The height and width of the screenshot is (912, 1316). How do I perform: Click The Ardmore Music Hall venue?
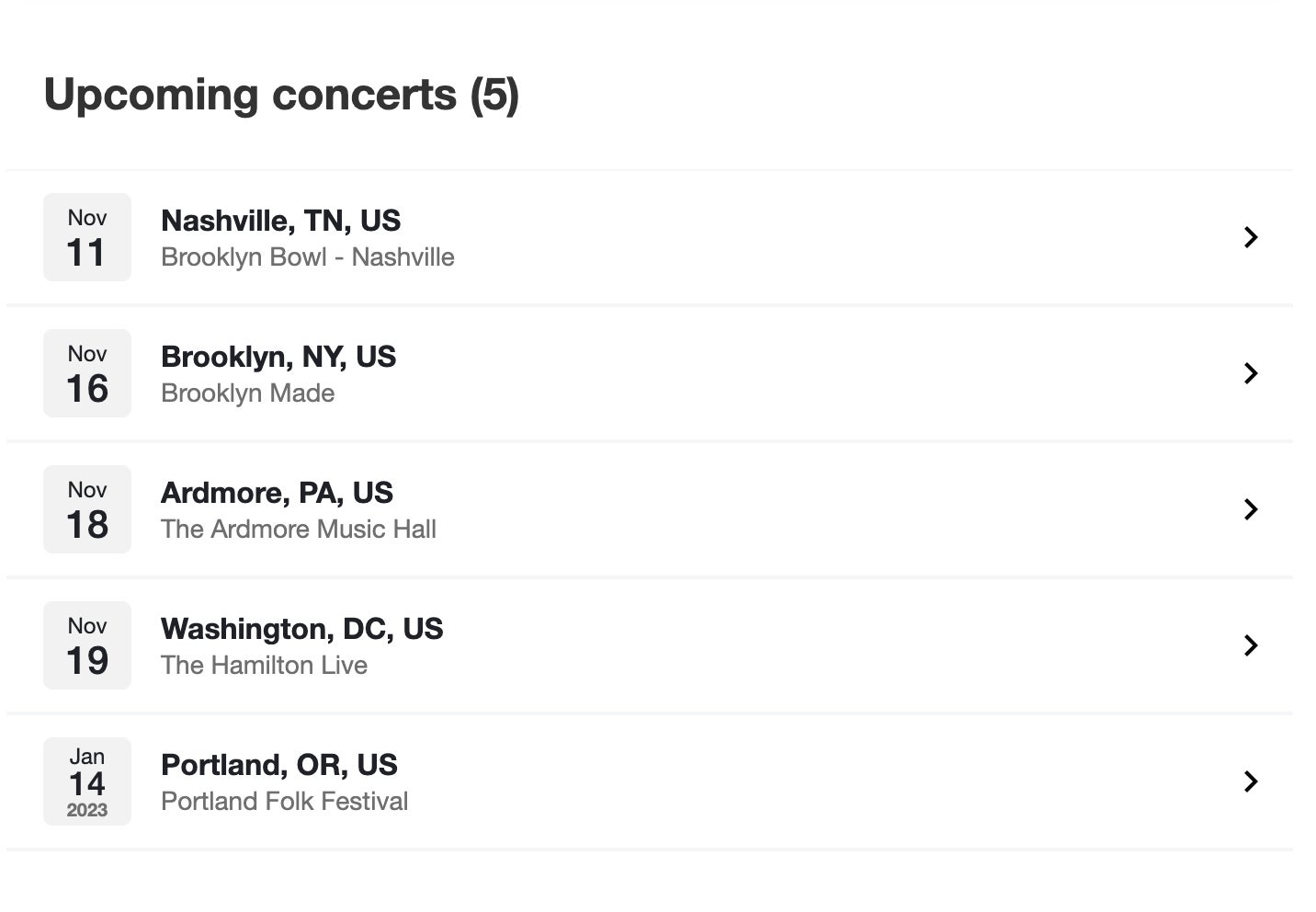[x=298, y=530]
